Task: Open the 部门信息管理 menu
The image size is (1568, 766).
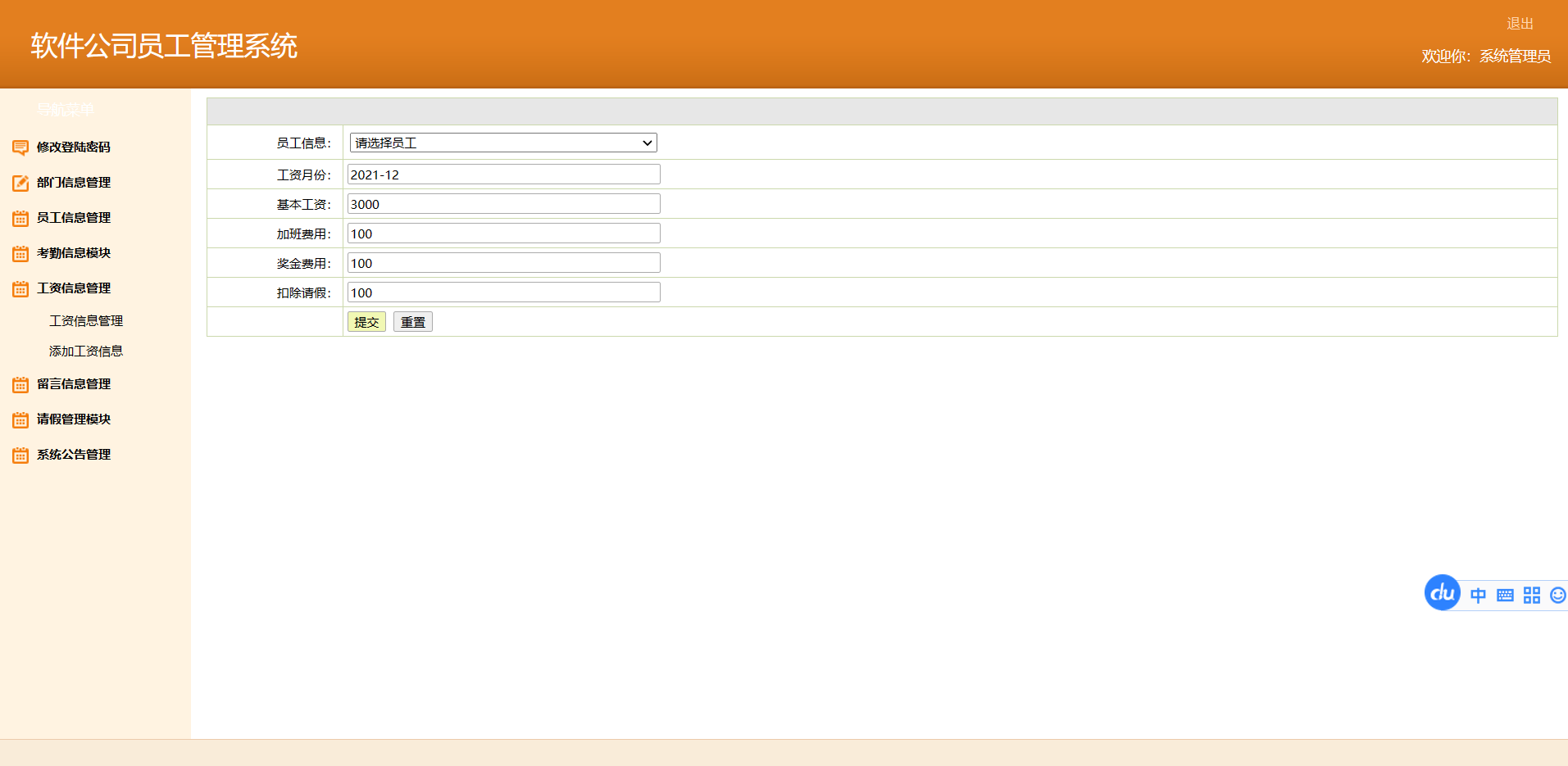Action: (73, 183)
